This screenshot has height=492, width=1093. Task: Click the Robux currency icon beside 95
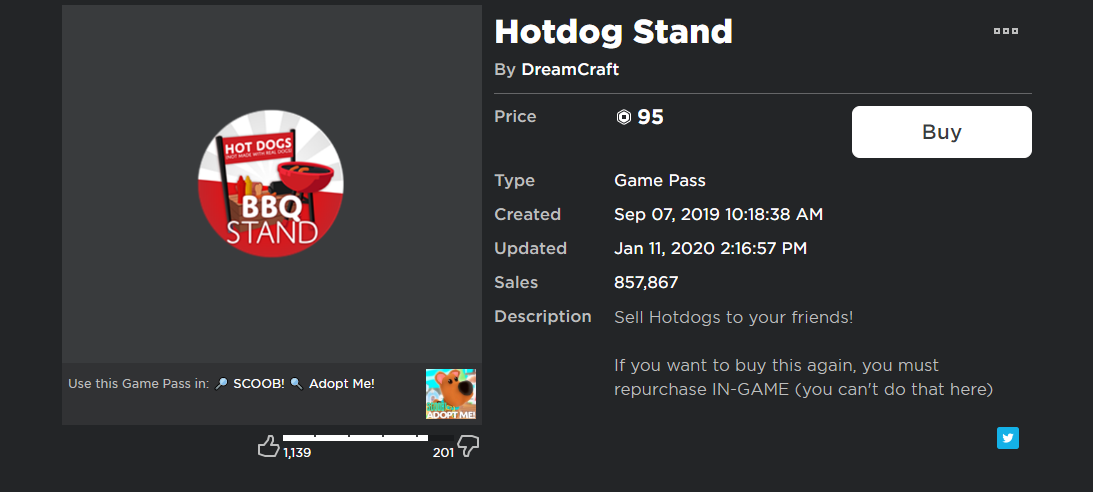coord(624,118)
